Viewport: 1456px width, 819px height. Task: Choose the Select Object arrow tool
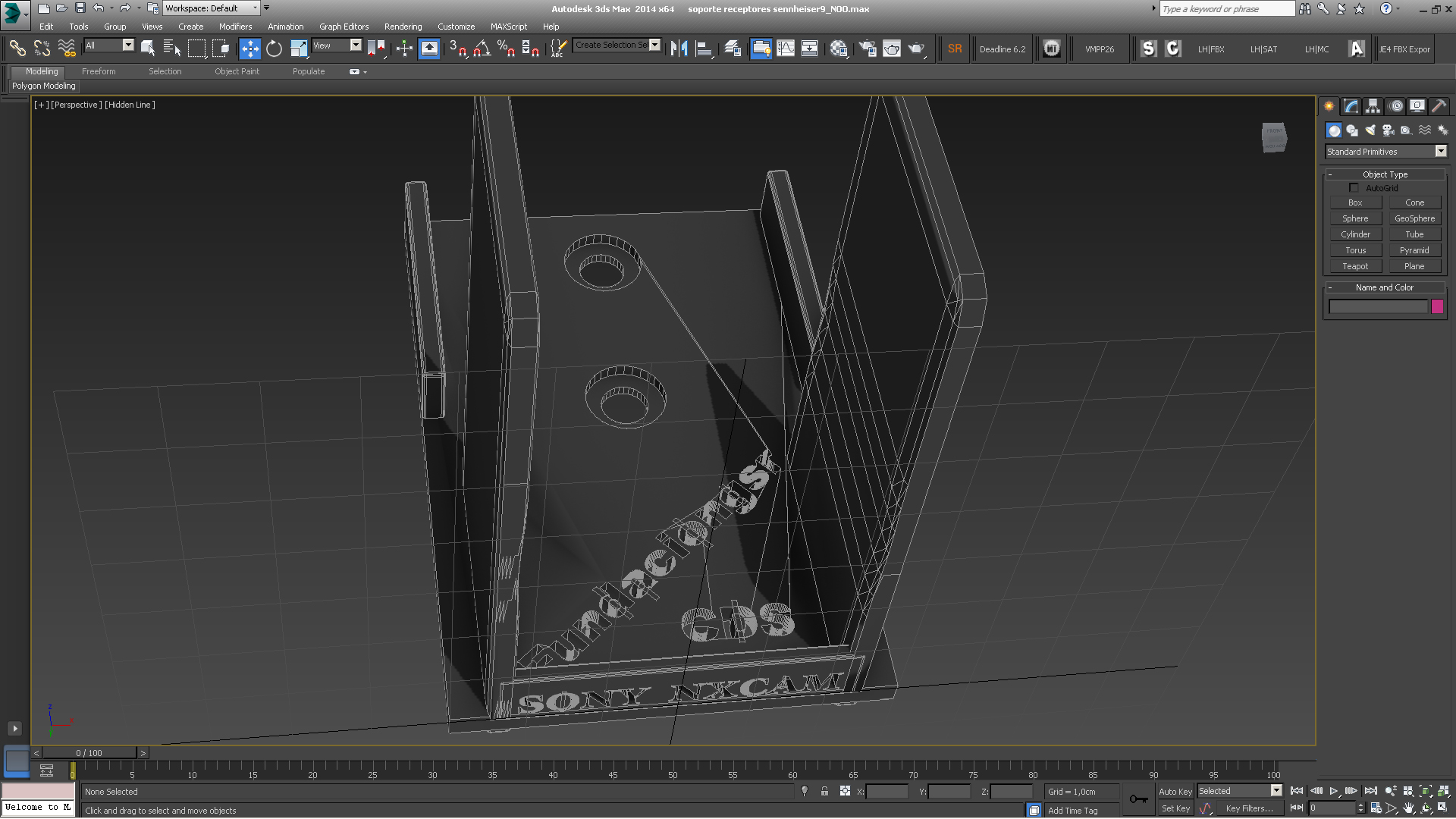[x=148, y=49]
